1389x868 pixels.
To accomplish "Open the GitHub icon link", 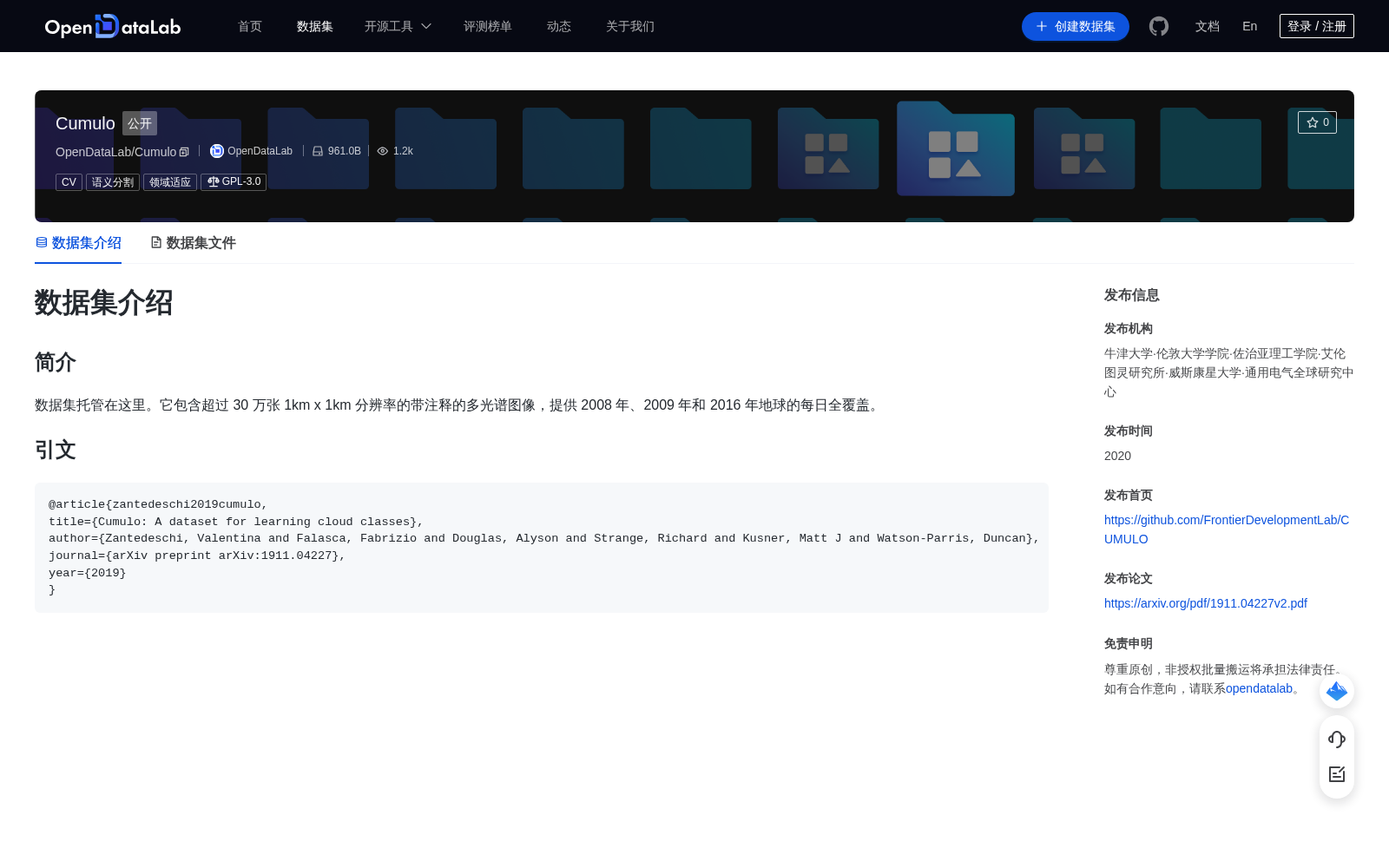I will click(x=1159, y=26).
